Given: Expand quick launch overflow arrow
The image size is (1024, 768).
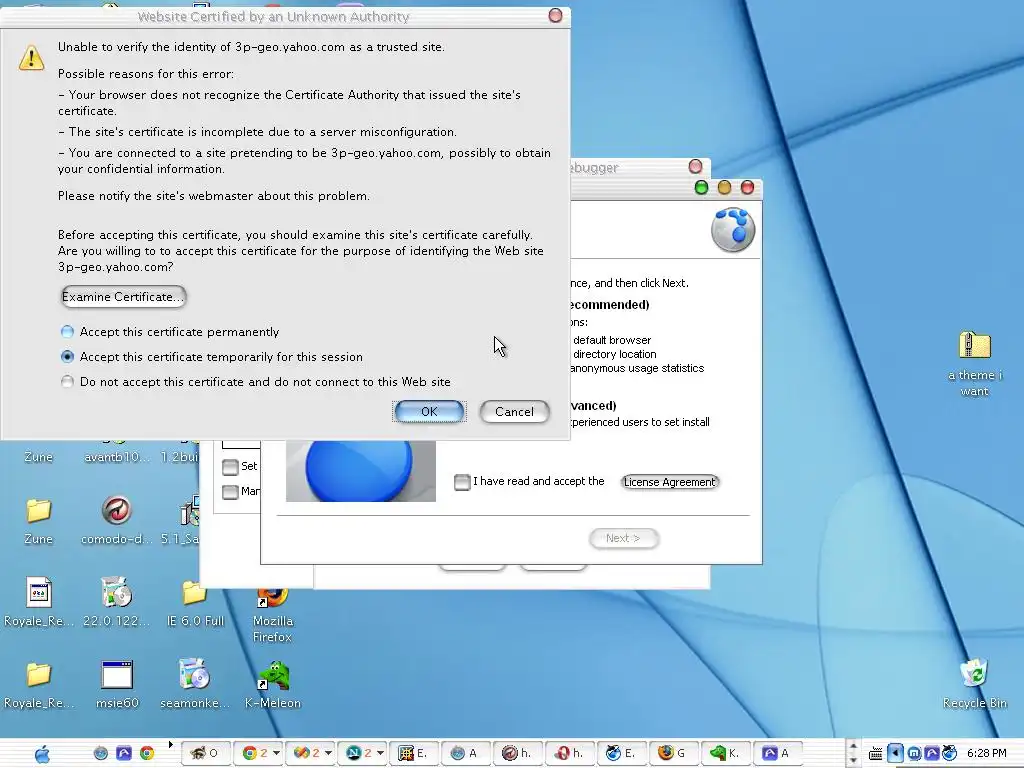Looking at the screenshot, I should pyautogui.click(x=171, y=744).
